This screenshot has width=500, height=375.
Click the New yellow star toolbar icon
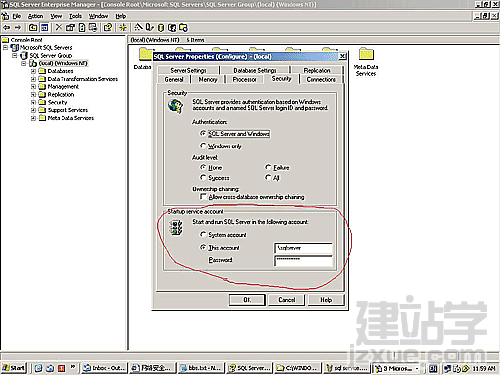pyautogui.click(x=123, y=27)
